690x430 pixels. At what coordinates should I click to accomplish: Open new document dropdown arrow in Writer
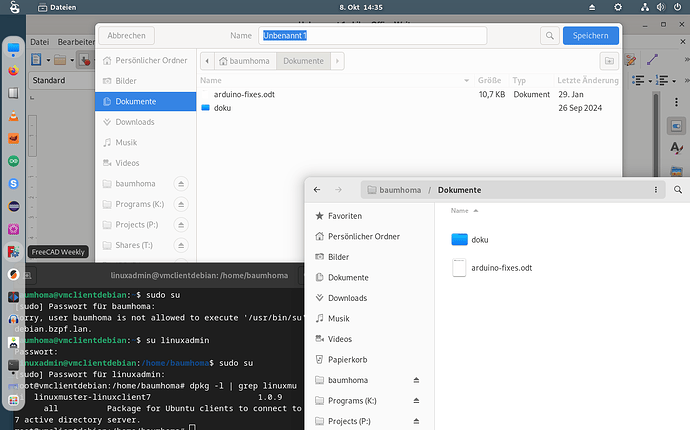[x=48, y=60]
